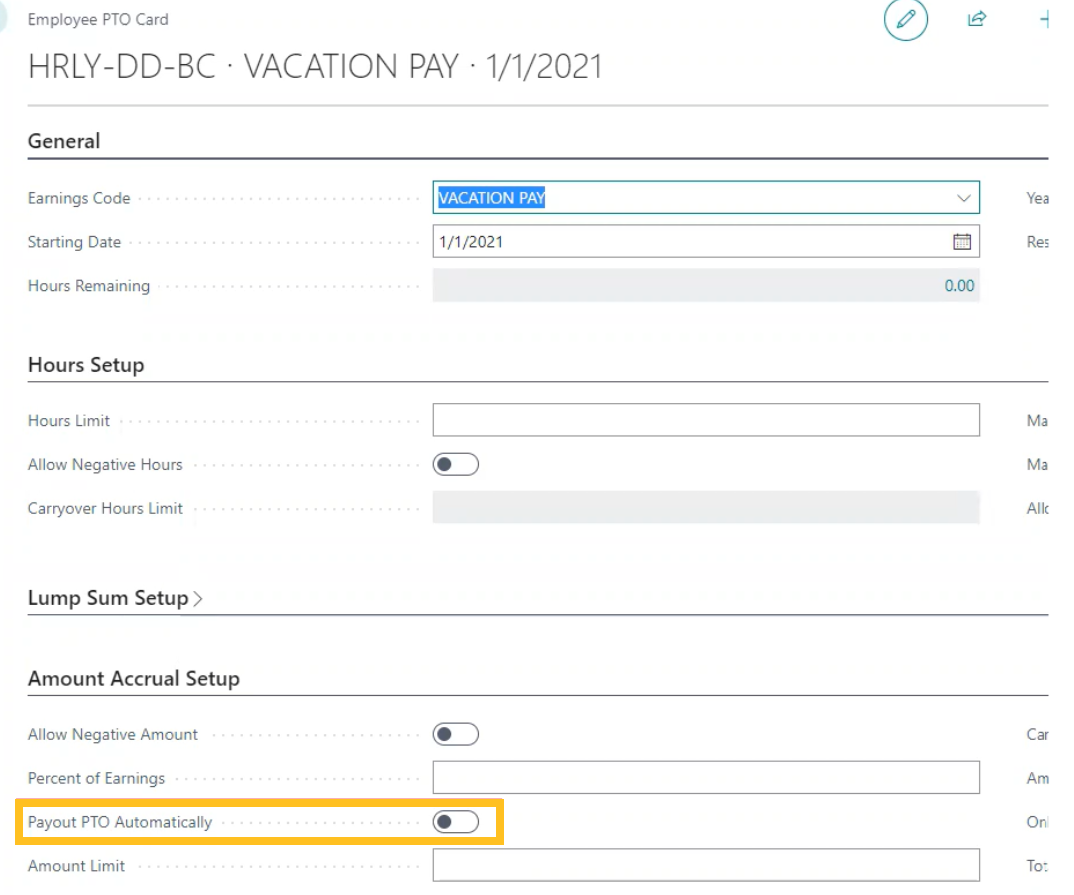Collapse the General section heading
1074x895 pixels.
64,141
